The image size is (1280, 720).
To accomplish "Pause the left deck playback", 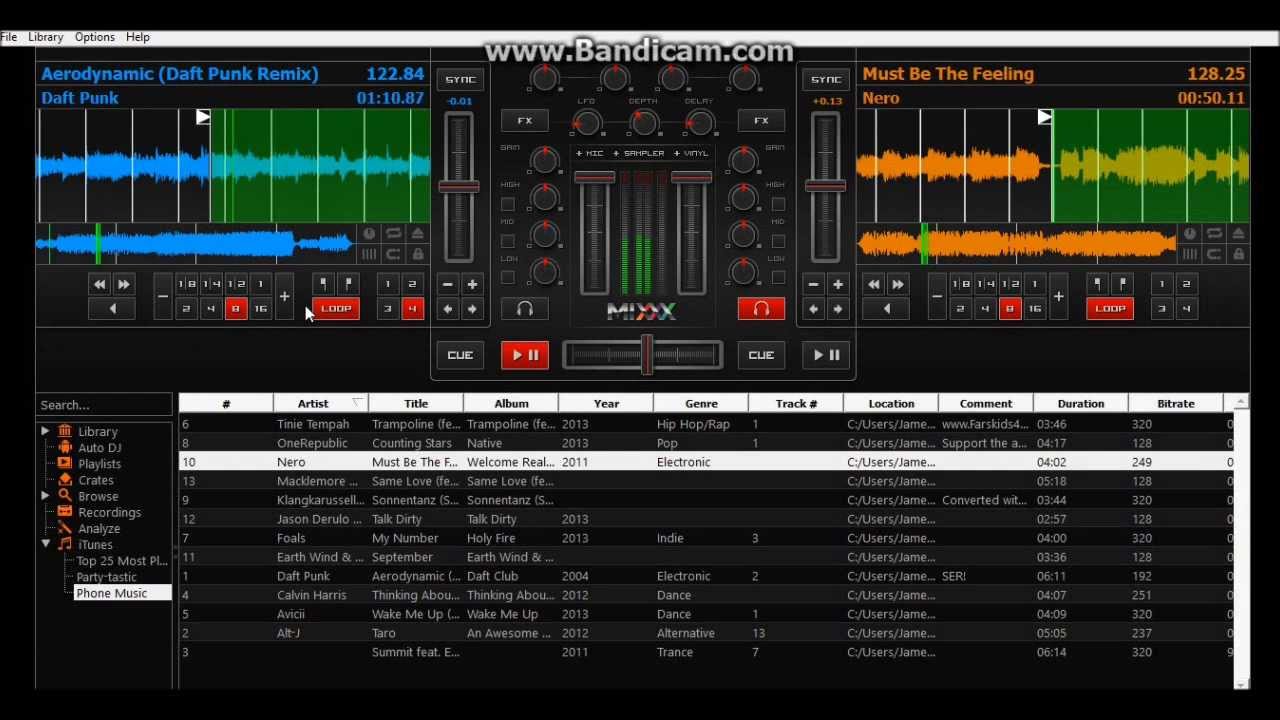I will [x=525, y=355].
